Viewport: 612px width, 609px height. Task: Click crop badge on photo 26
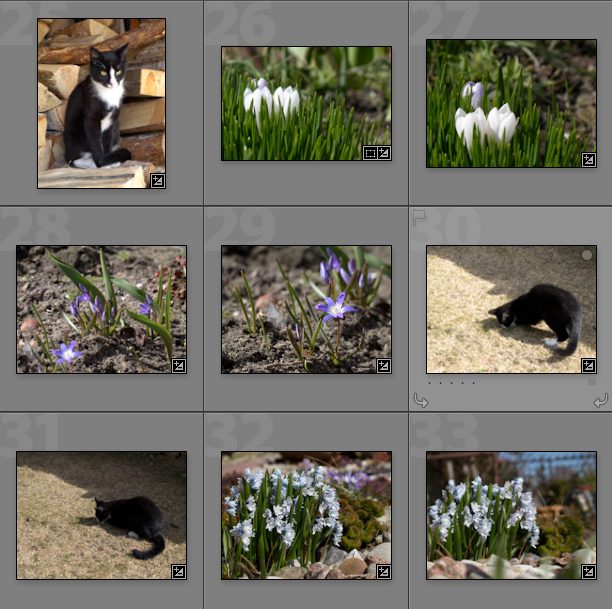point(369,152)
